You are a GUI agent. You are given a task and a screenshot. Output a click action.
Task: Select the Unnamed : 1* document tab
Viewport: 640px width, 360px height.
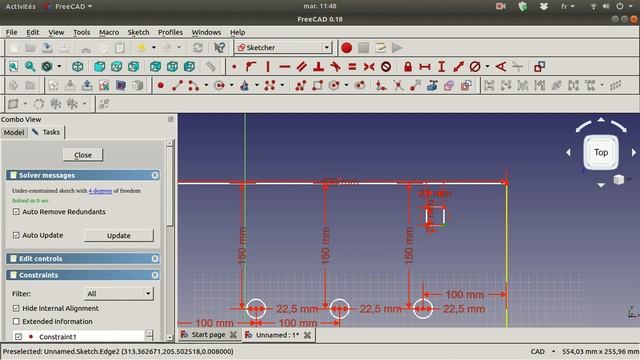278,335
